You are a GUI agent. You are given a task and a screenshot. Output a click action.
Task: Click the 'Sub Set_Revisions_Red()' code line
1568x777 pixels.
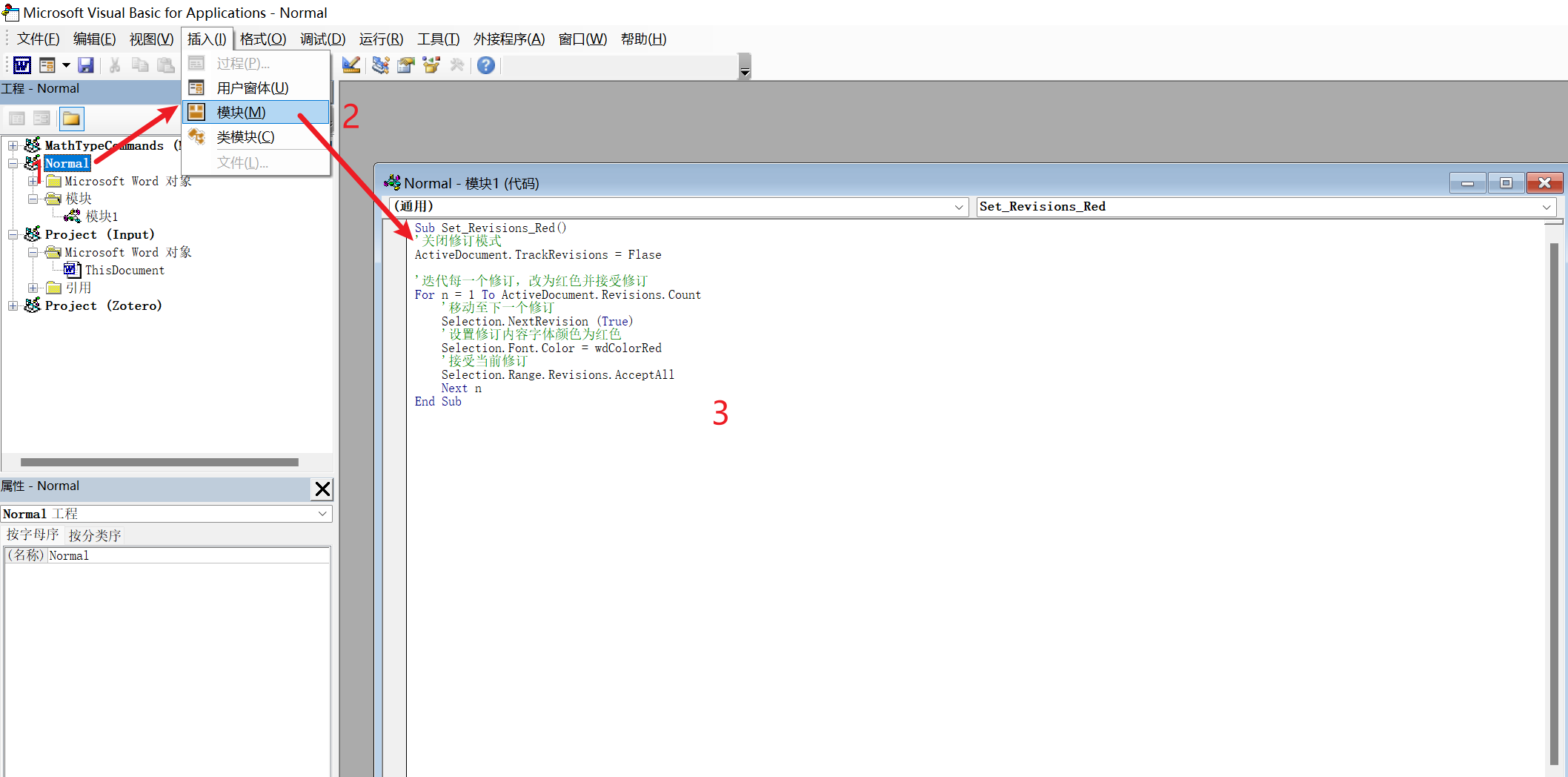click(490, 228)
